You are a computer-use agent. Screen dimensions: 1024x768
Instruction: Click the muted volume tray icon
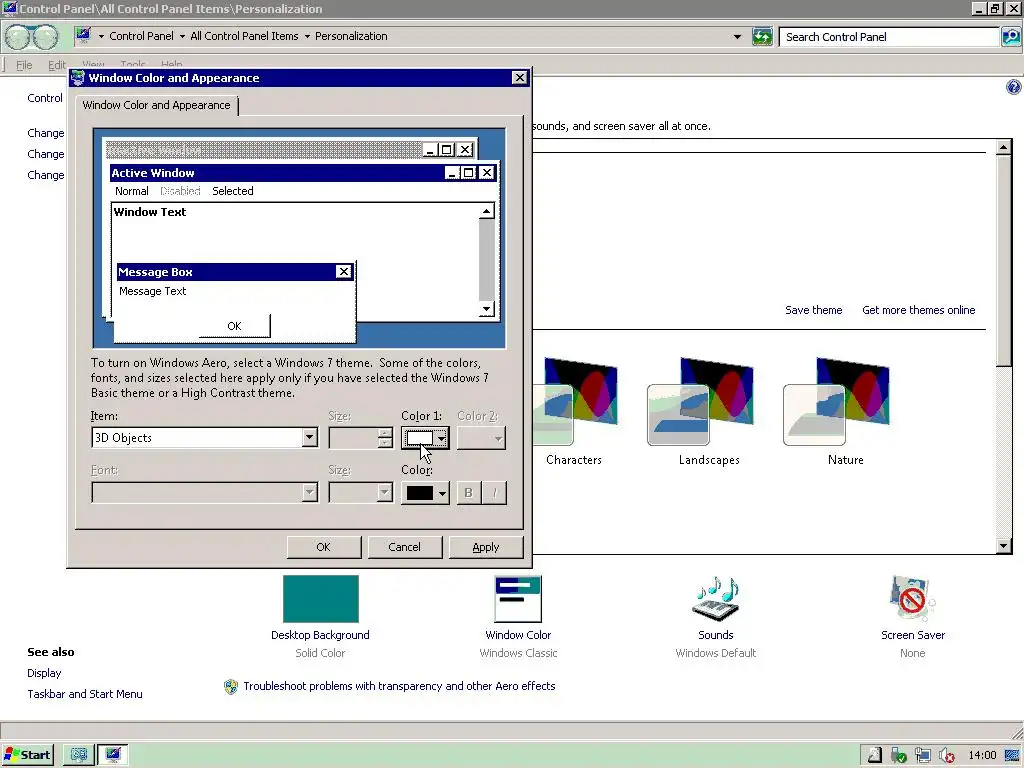pos(947,756)
